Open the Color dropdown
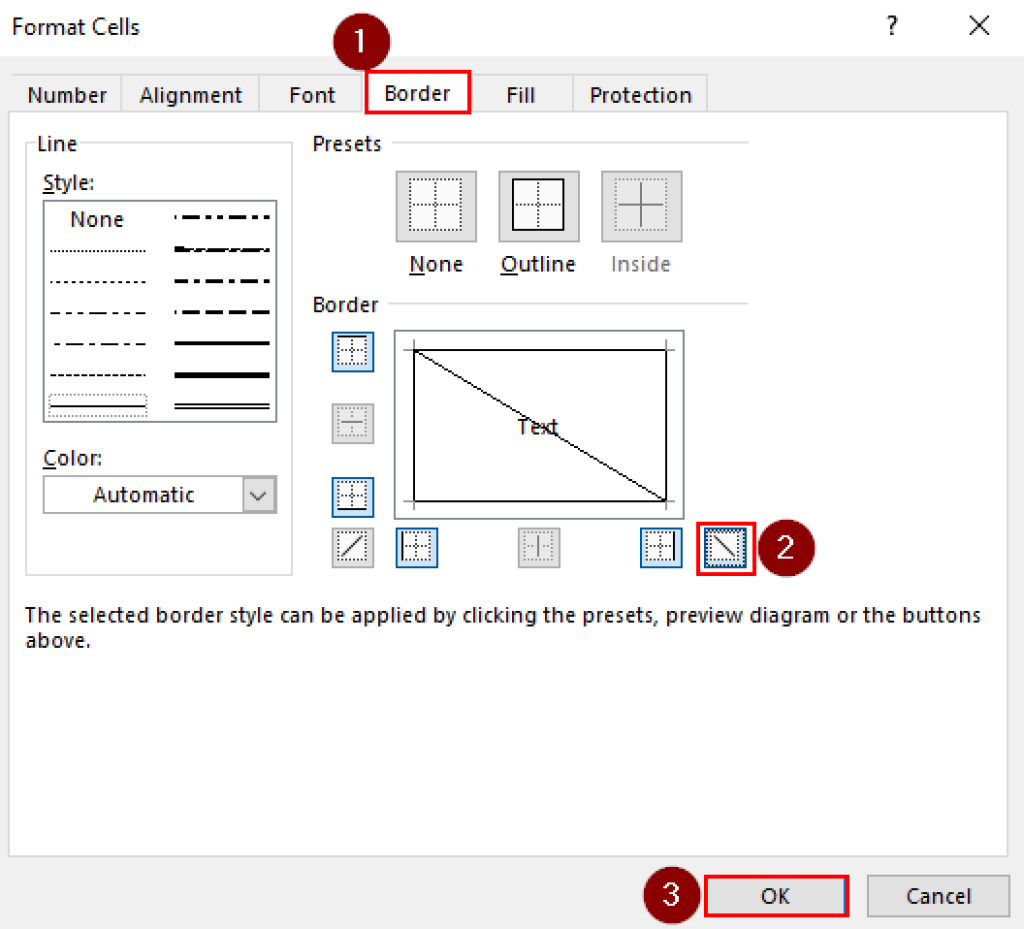 (x=259, y=494)
